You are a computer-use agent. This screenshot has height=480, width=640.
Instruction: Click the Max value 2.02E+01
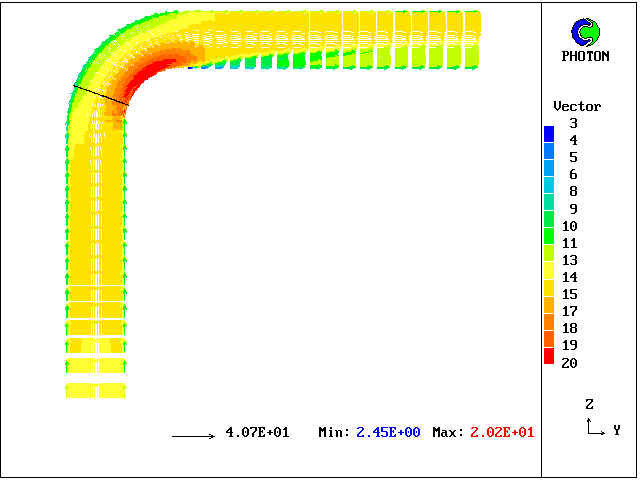pyautogui.click(x=502, y=432)
